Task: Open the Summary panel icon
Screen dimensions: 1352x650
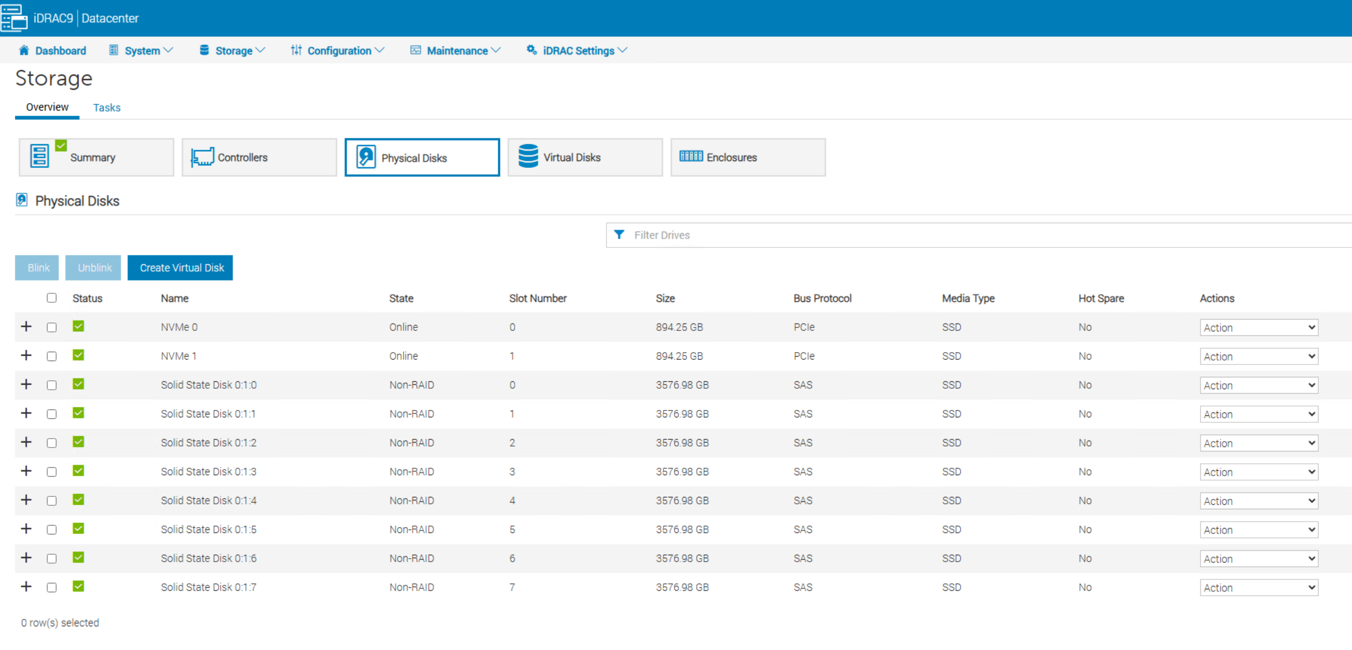Action: 40,156
